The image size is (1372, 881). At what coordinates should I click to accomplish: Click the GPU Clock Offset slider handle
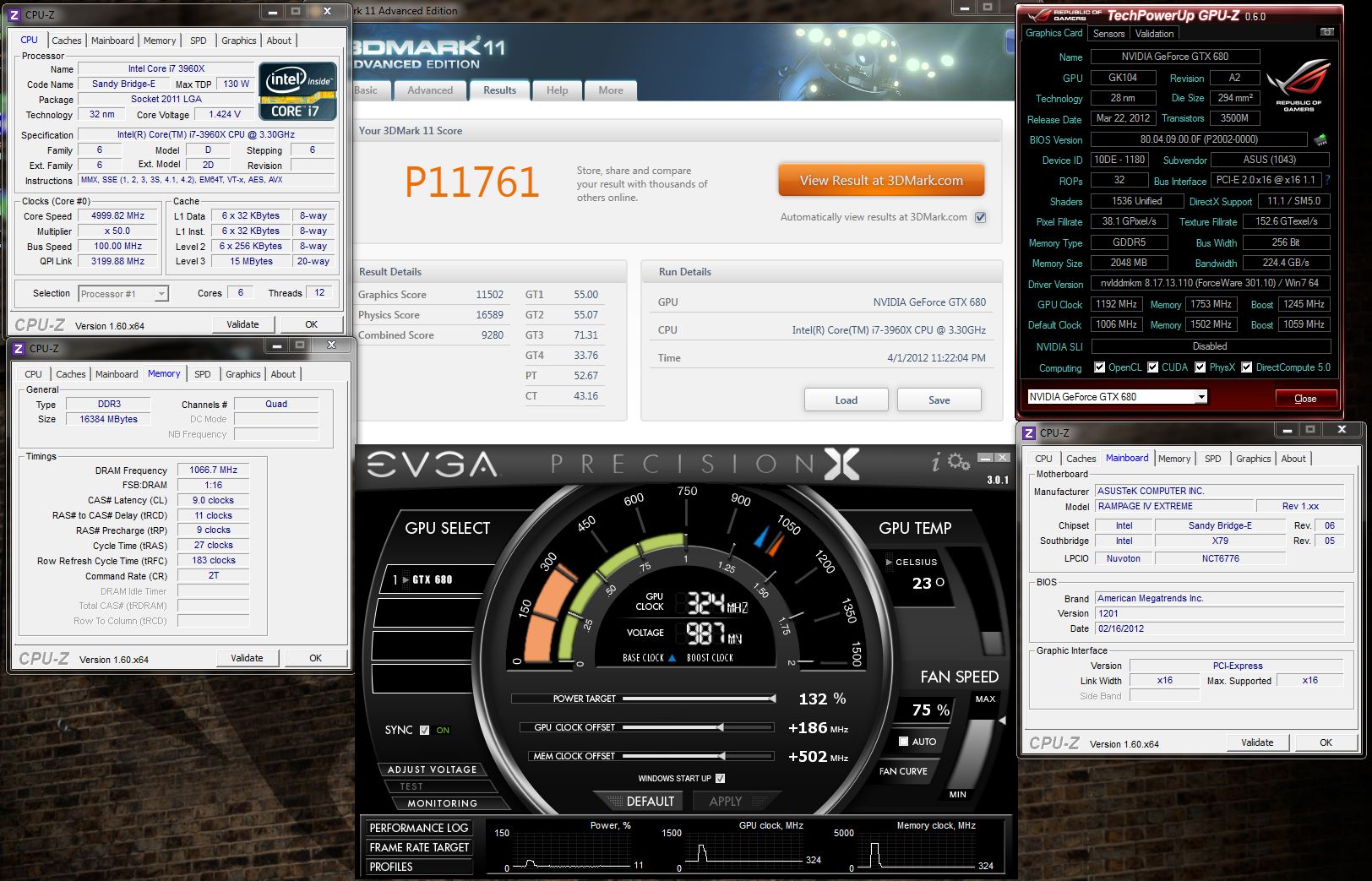click(720, 727)
